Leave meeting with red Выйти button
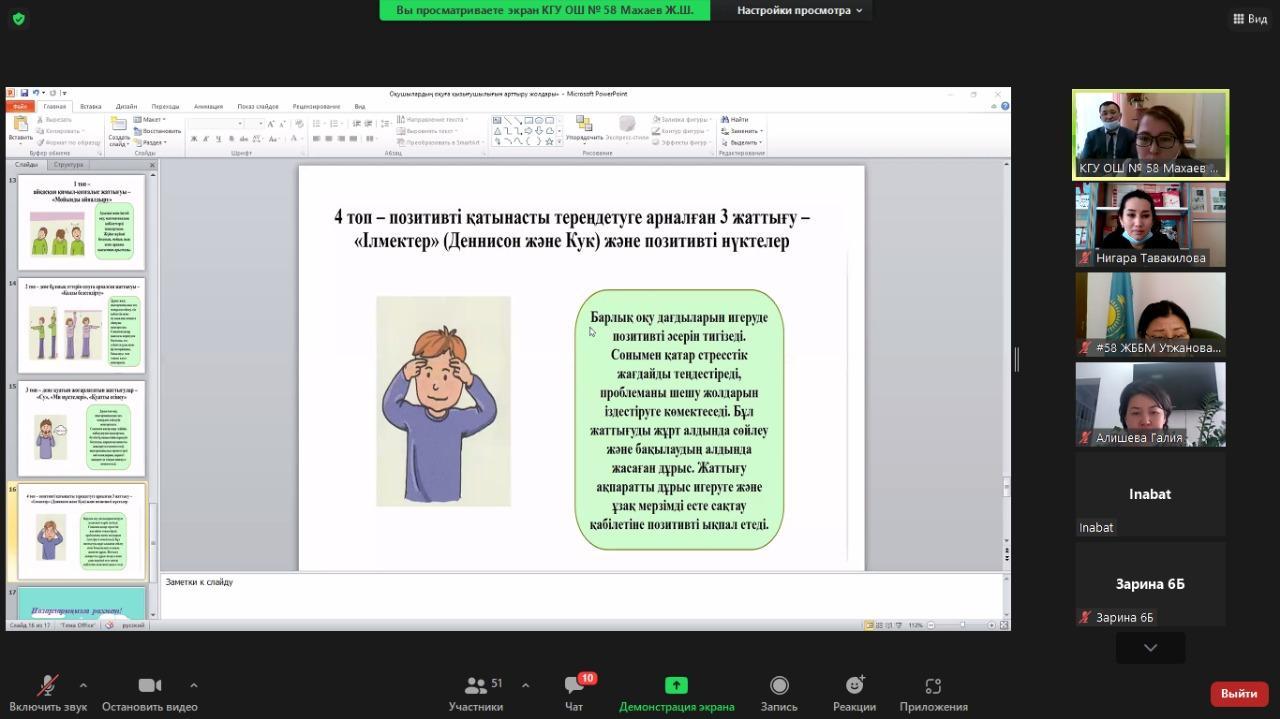The width and height of the screenshot is (1280, 719). click(1238, 693)
